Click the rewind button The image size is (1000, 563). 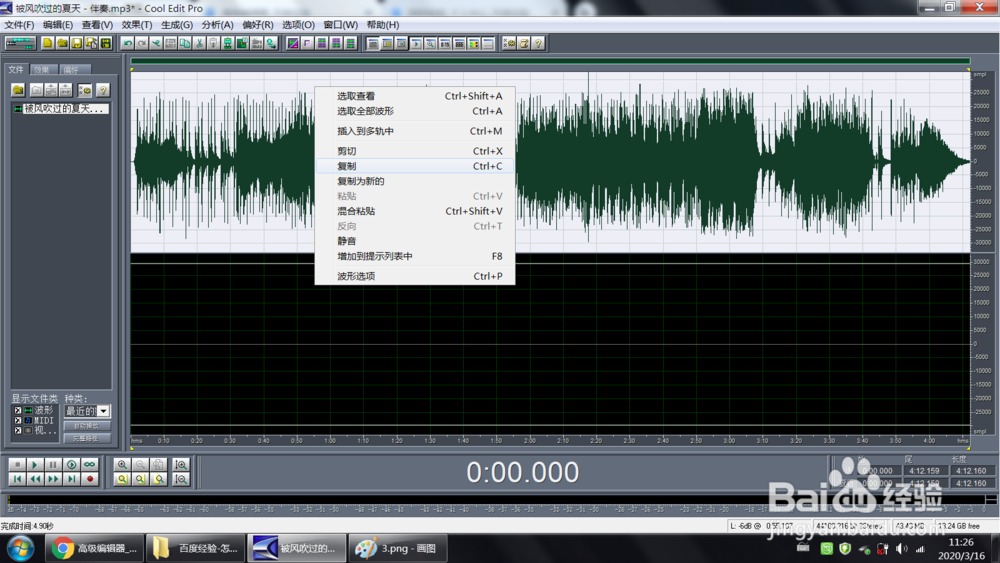coord(35,479)
